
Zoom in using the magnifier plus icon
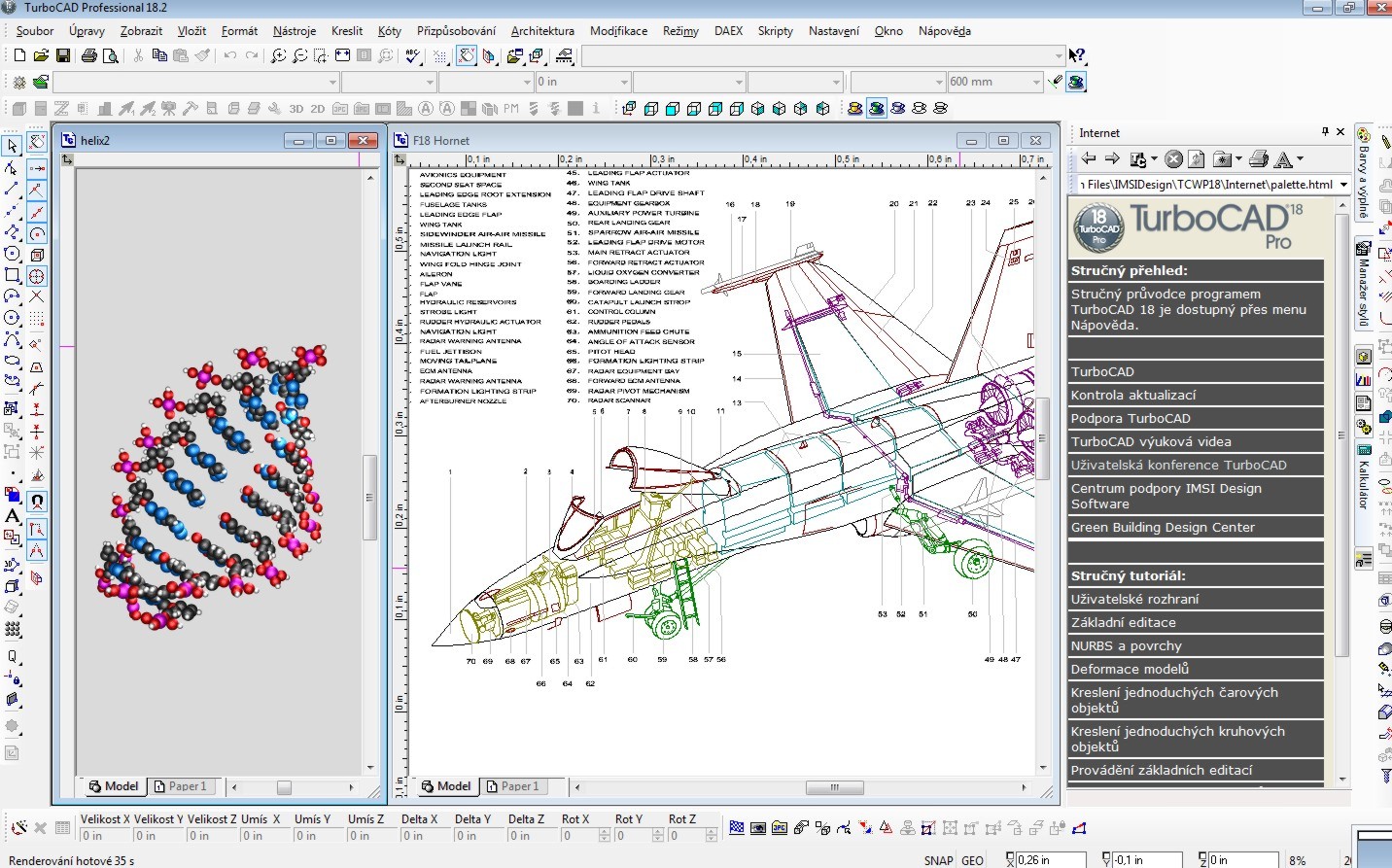pyautogui.click(x=278, y=55)
